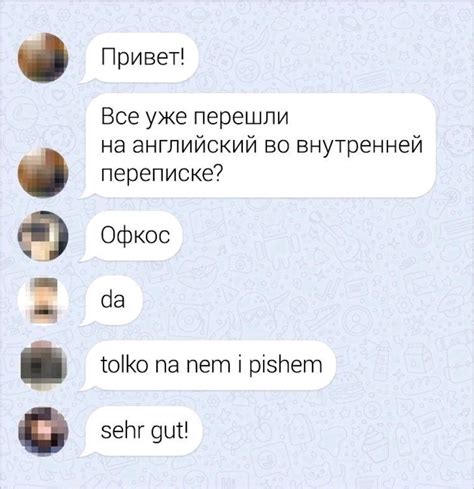474x489 pixels.
Task: Click the word "переписке?" in the long message
Action: (161, 174)
